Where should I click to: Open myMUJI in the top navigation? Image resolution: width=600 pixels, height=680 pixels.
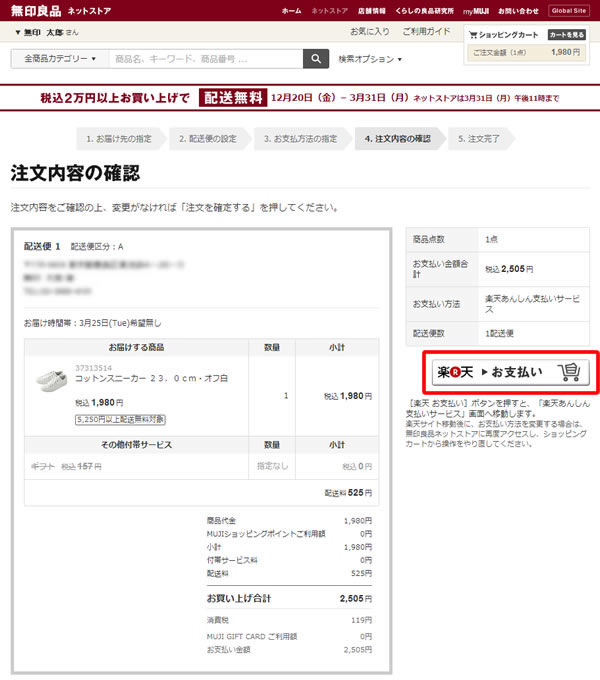(475, 10)
